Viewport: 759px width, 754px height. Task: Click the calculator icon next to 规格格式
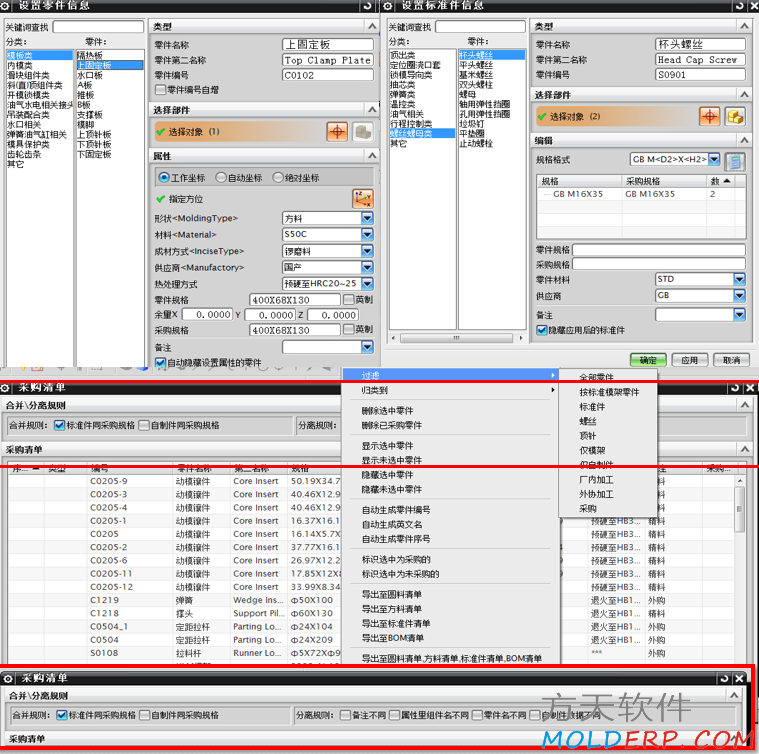[735, 160]
